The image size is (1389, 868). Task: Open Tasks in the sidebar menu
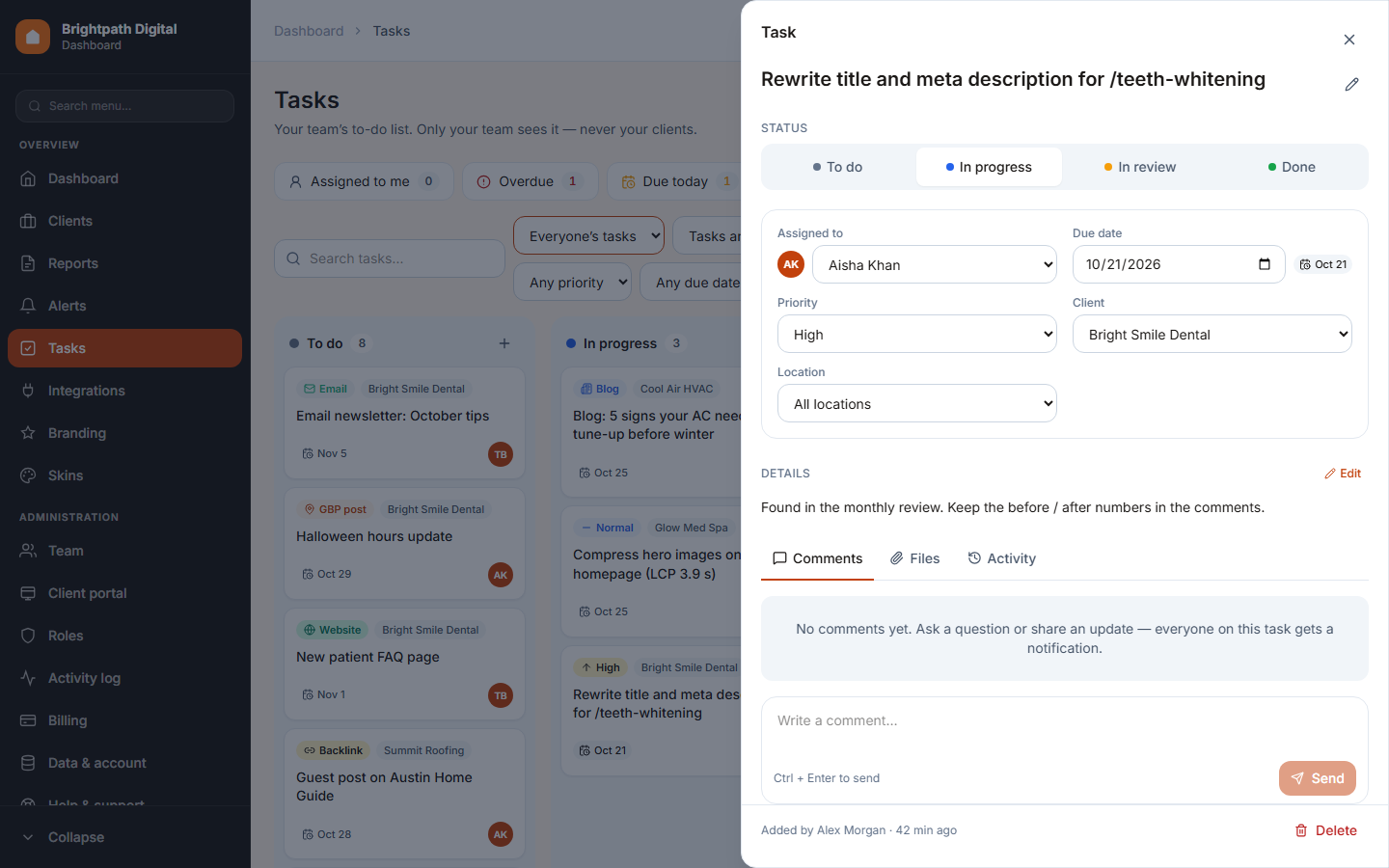click(124, 348)
